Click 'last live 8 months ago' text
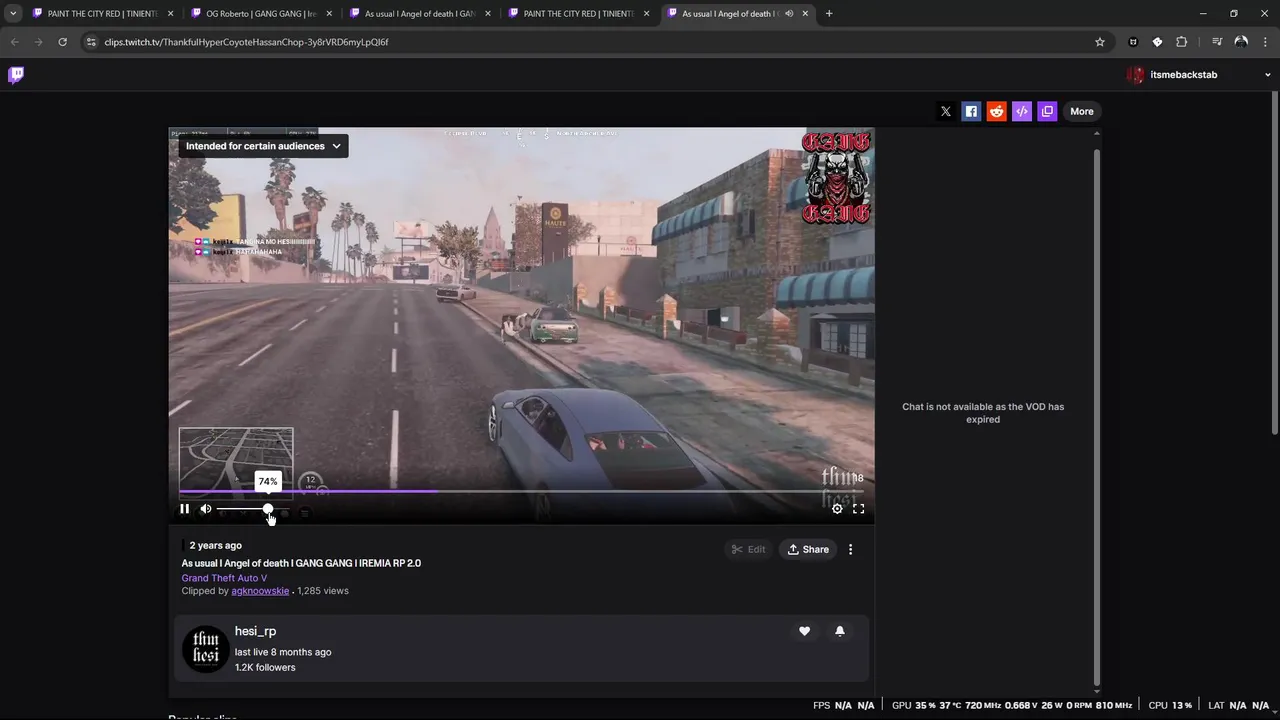 click(283, 652)
